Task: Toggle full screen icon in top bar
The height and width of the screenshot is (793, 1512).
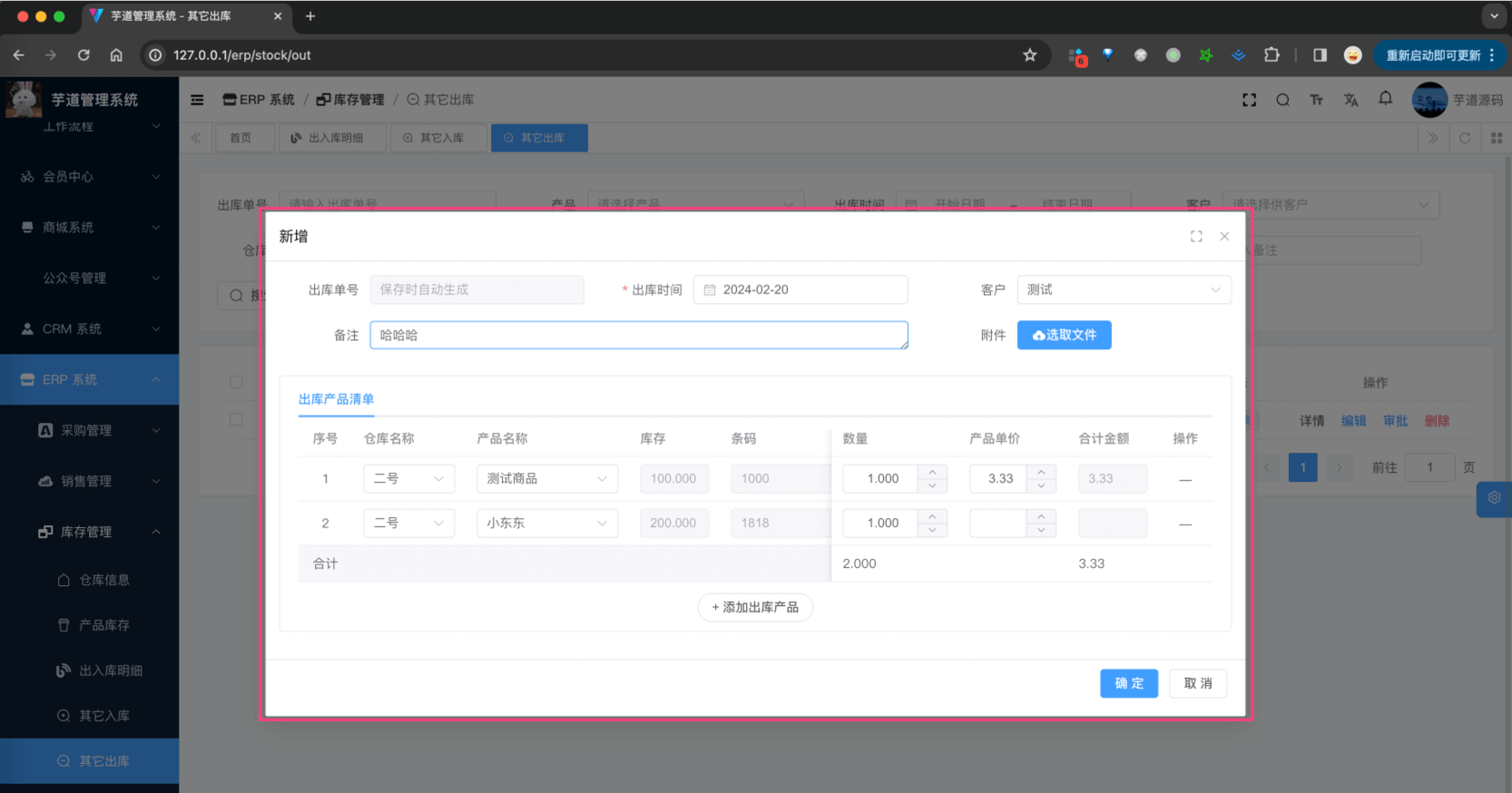Action: [x=1249, y=100]
